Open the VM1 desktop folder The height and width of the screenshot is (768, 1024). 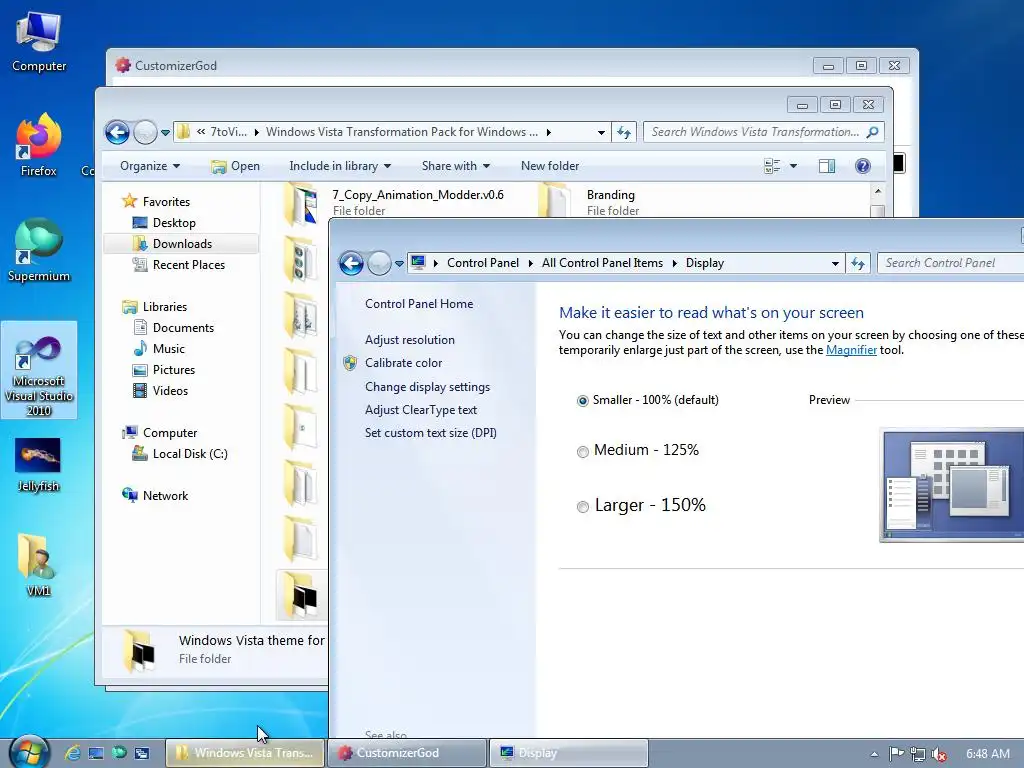pyautogui.click(x=38, y=566)
